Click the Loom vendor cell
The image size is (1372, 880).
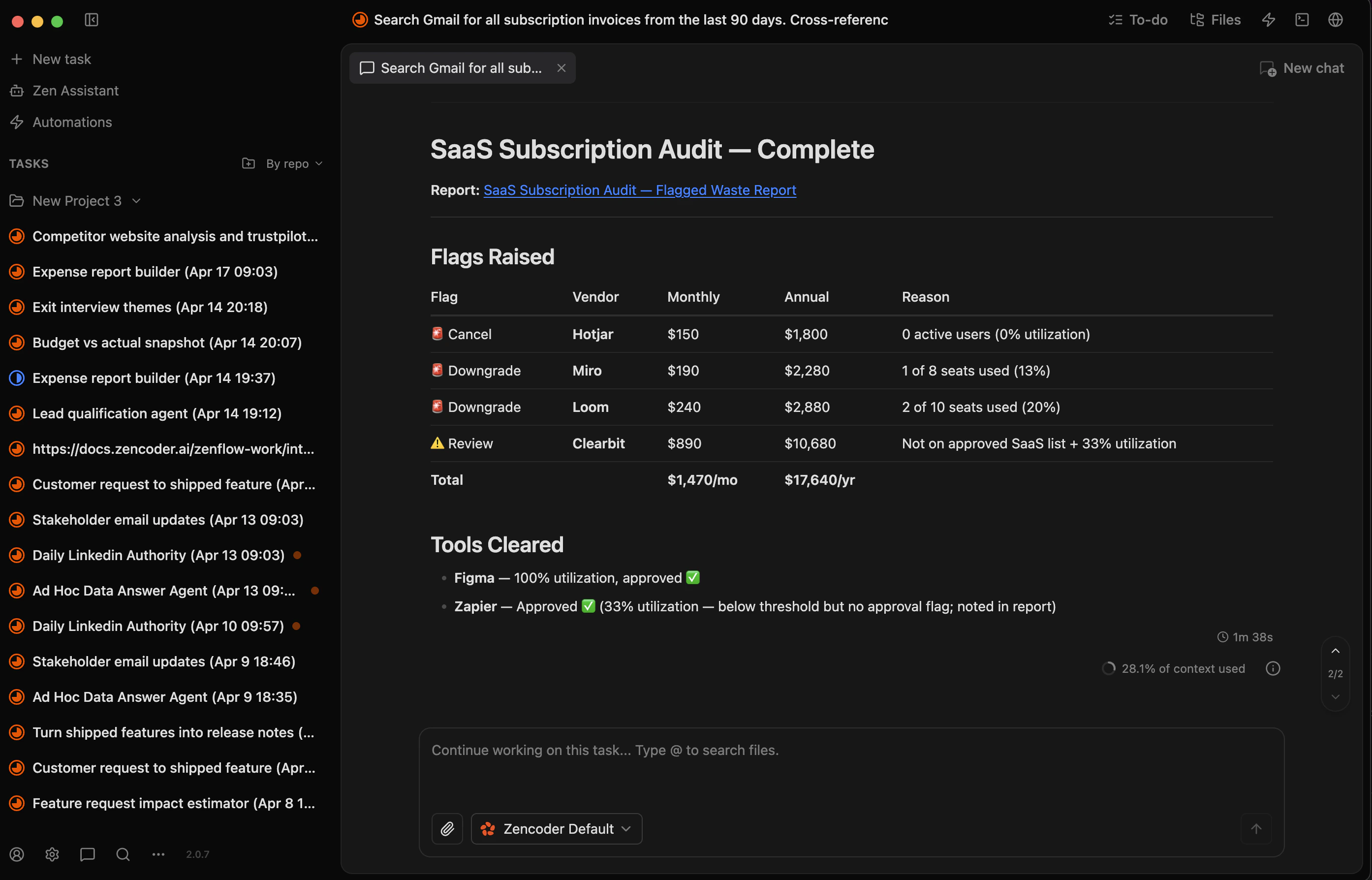[x=590, y=407]
